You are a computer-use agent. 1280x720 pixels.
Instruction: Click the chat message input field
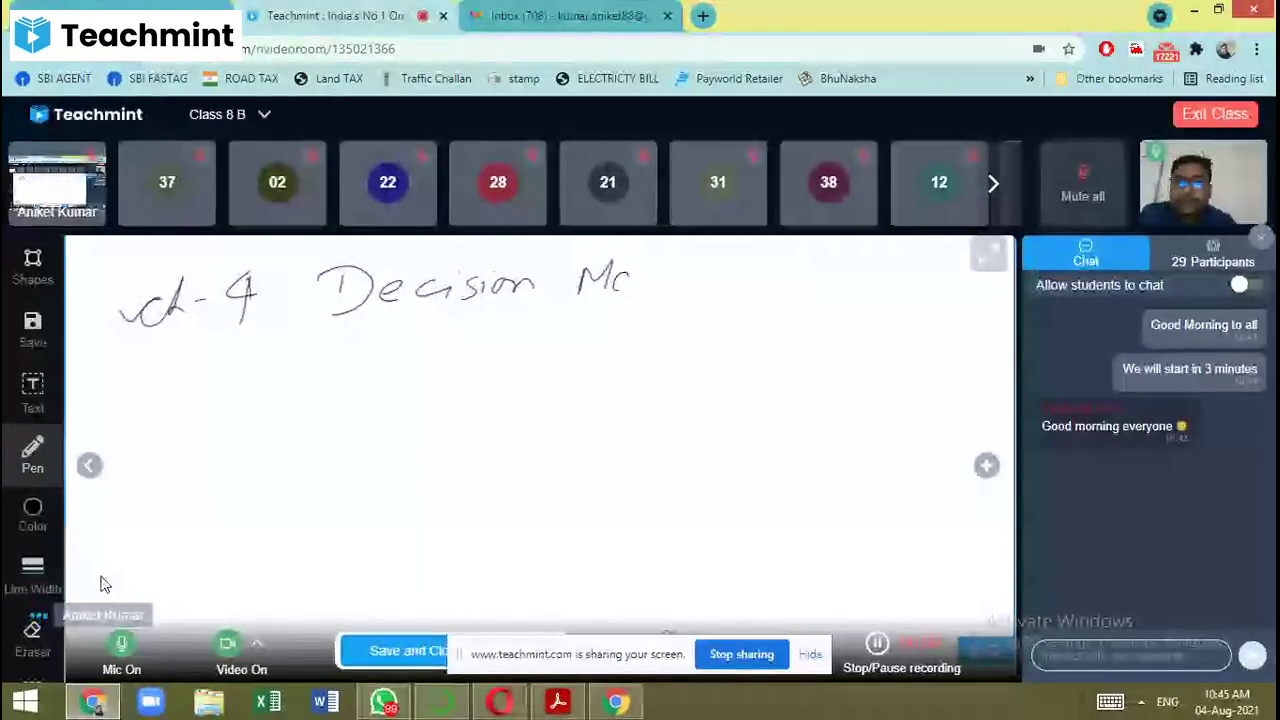click(1131, 655)
